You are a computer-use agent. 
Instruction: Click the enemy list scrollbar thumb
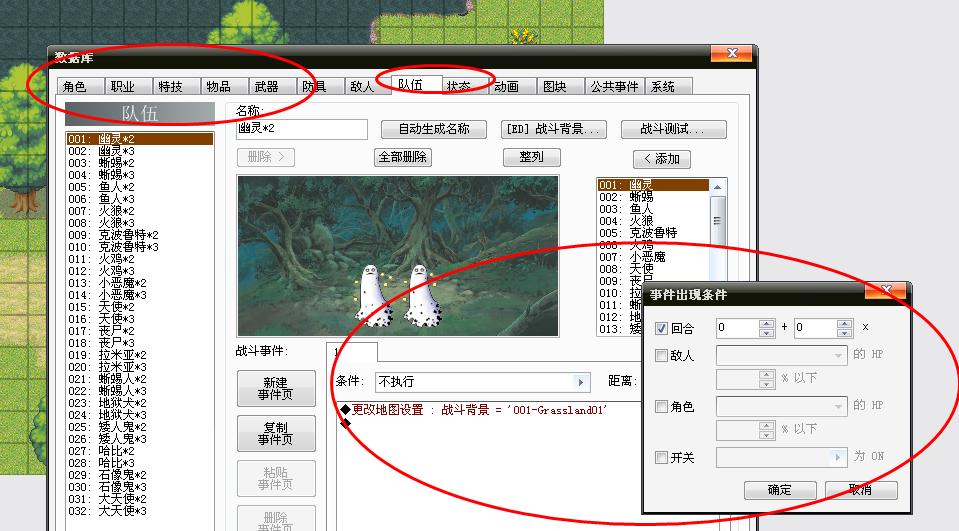tap(717, 220)
